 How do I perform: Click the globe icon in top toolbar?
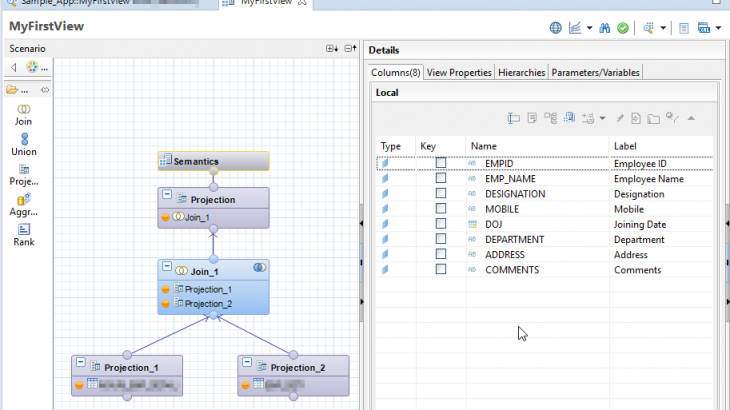(555, 28)
